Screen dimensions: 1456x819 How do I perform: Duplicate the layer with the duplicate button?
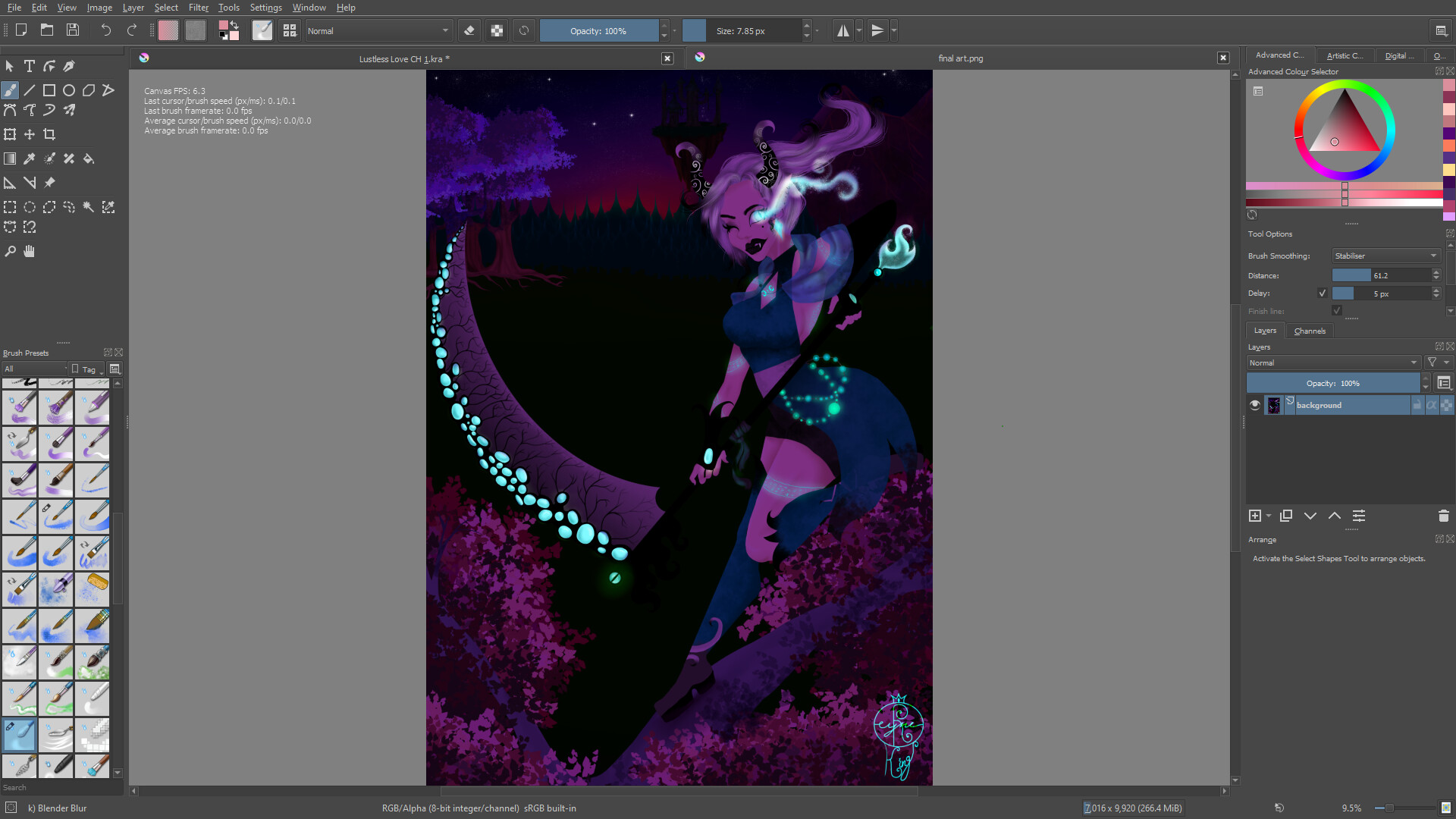point(1286,516)
